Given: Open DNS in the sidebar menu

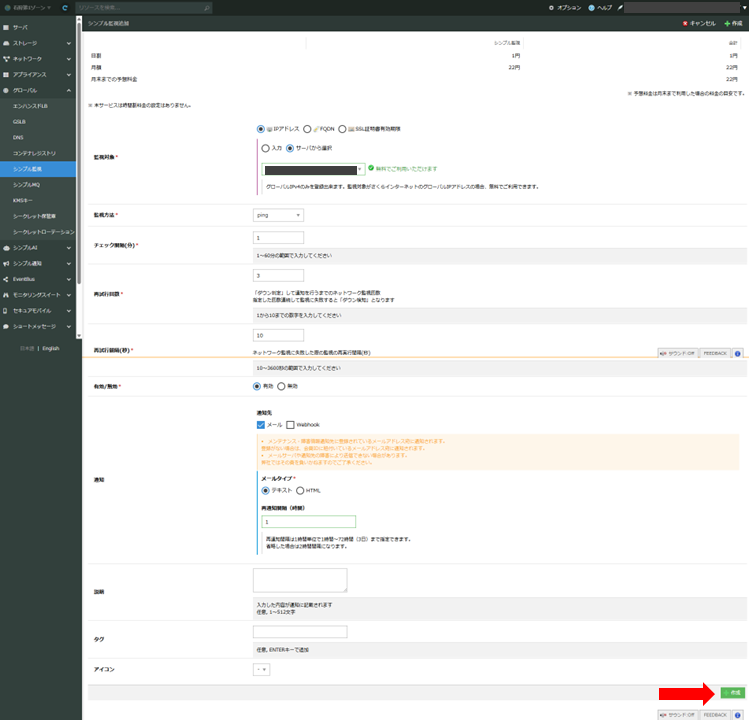Looking at the screenshot, I should [x=18, y=137].
